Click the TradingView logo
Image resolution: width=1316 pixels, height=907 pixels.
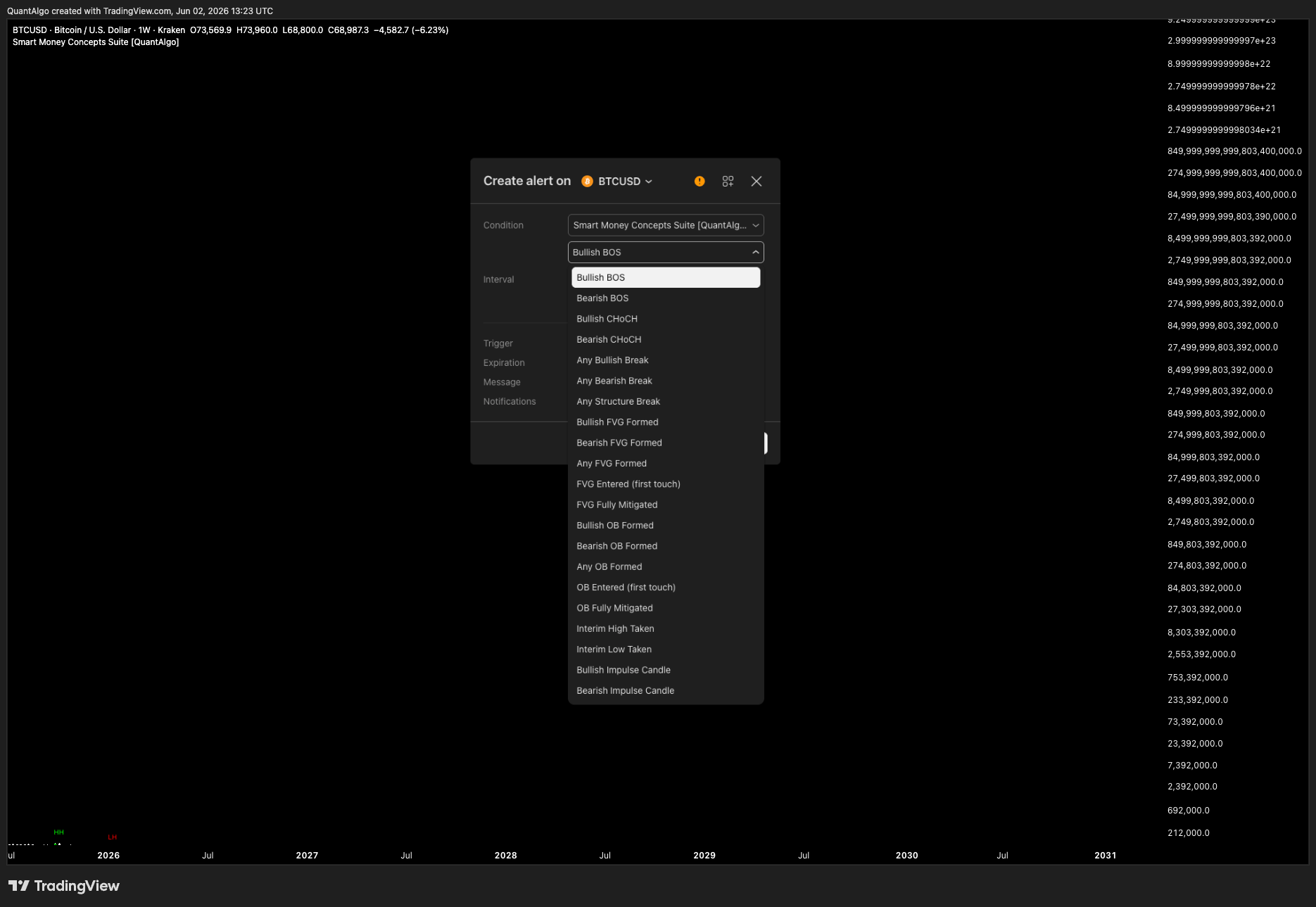(64, 886)
